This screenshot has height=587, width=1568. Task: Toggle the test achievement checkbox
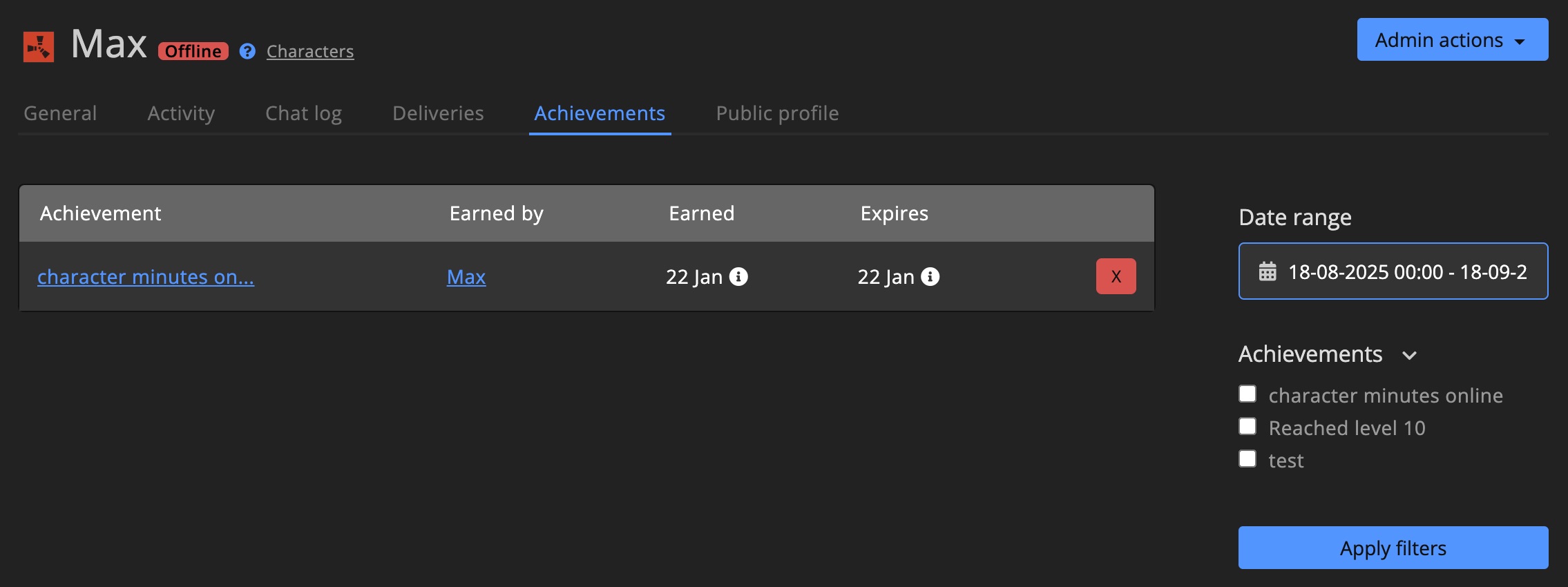point(1247,459)
